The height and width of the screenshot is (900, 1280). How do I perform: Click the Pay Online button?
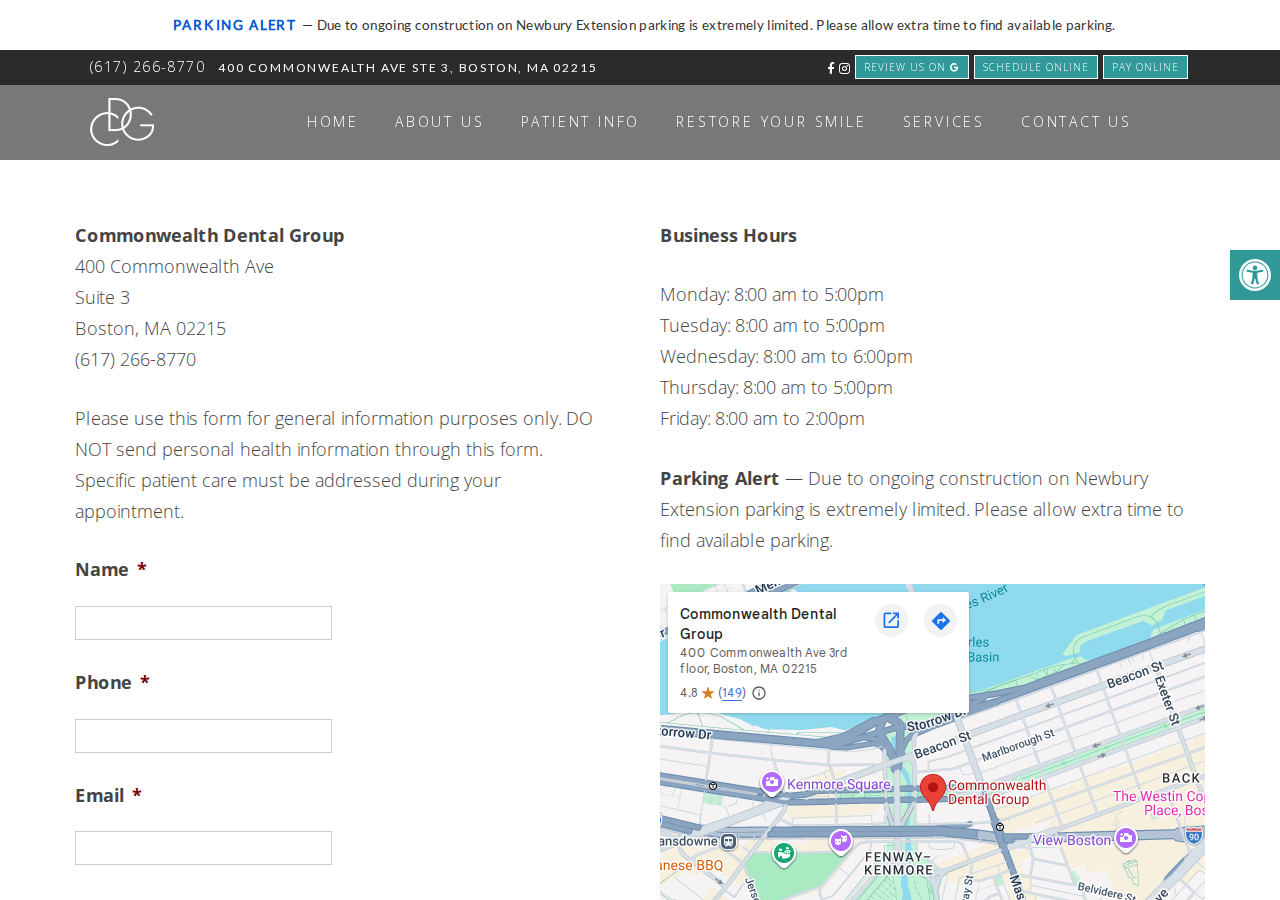[x=1146, y=67]
